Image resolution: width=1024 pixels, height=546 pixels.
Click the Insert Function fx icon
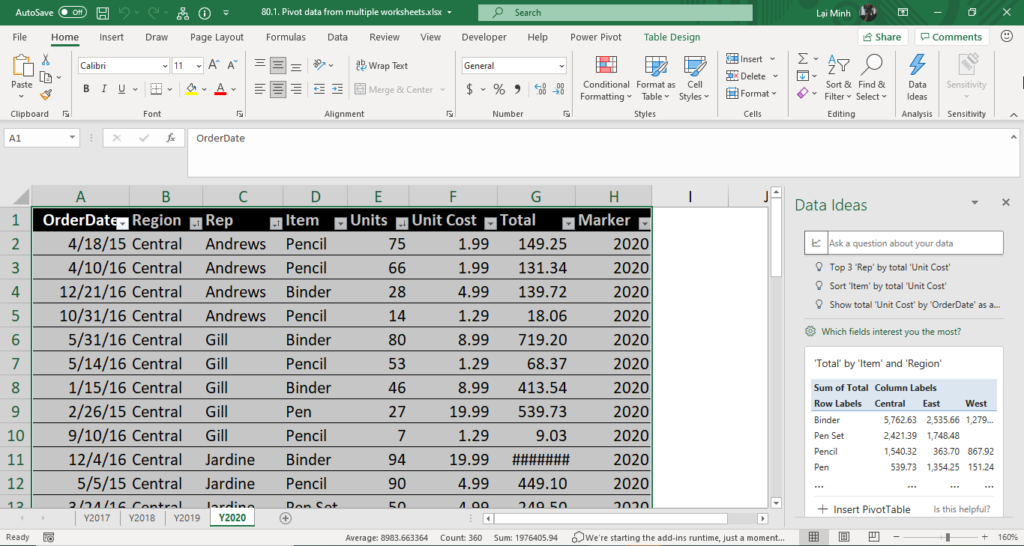(x=170, y=138)
